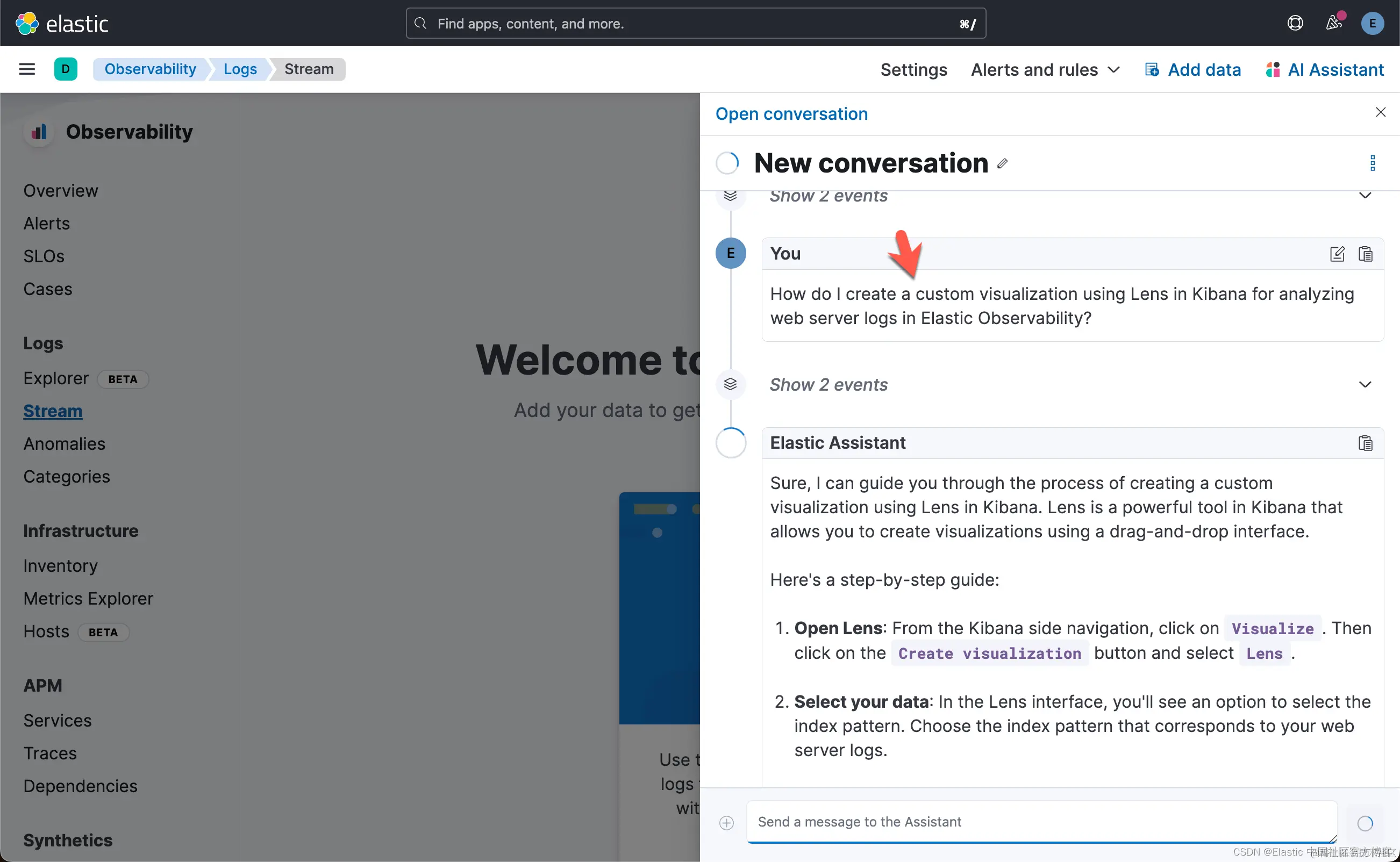
Task: Click the Open conversation link
Action: coord(791,114)
